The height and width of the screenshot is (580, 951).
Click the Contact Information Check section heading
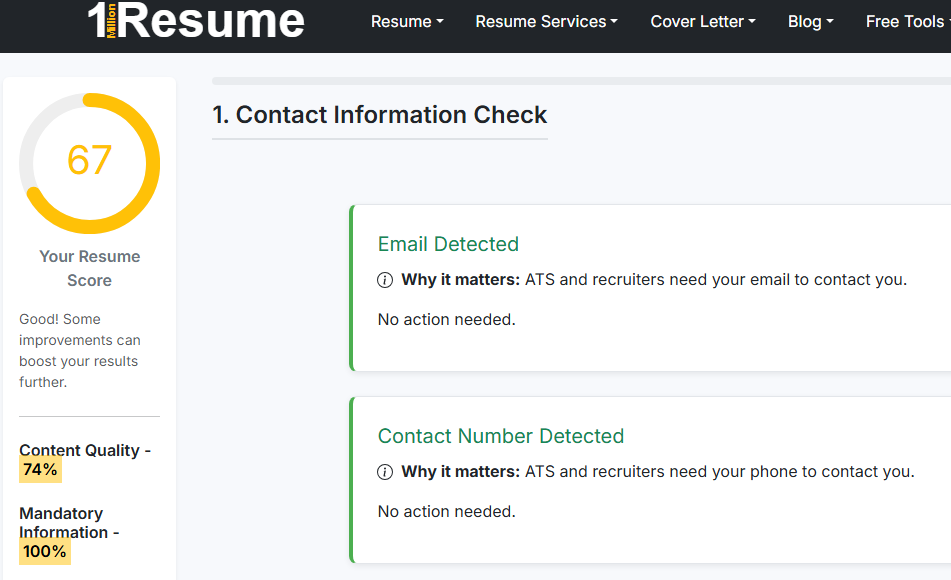380,115
